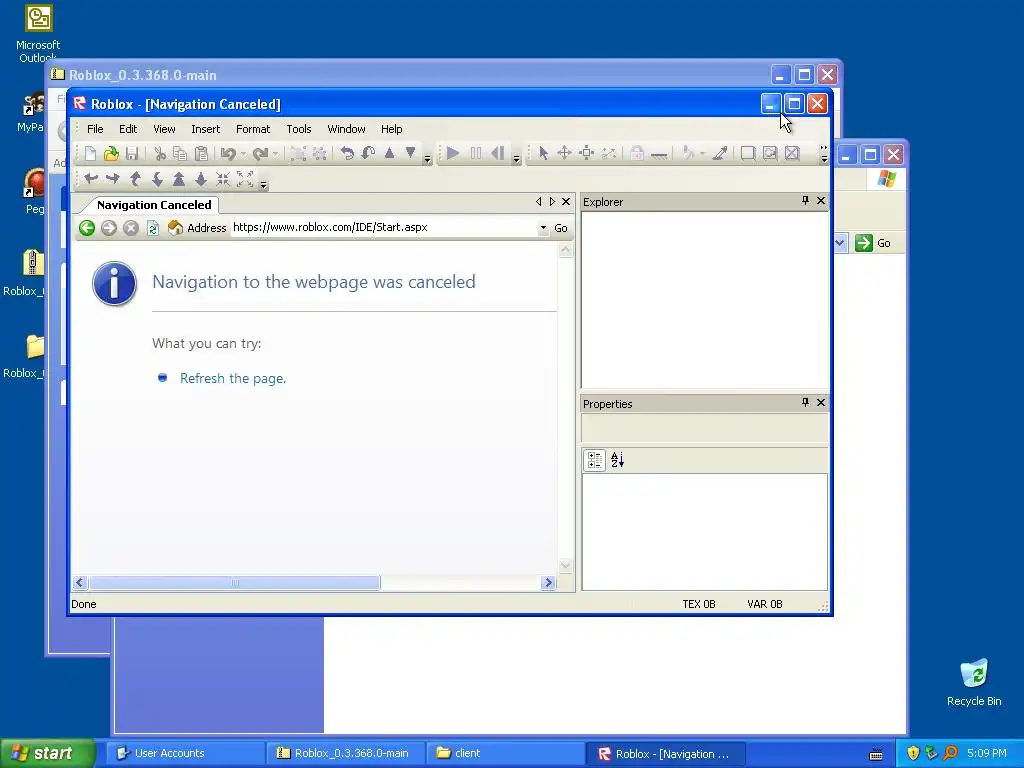Start the simulation with Play icon
This screenshot has width=1024, height=768.
453,153
